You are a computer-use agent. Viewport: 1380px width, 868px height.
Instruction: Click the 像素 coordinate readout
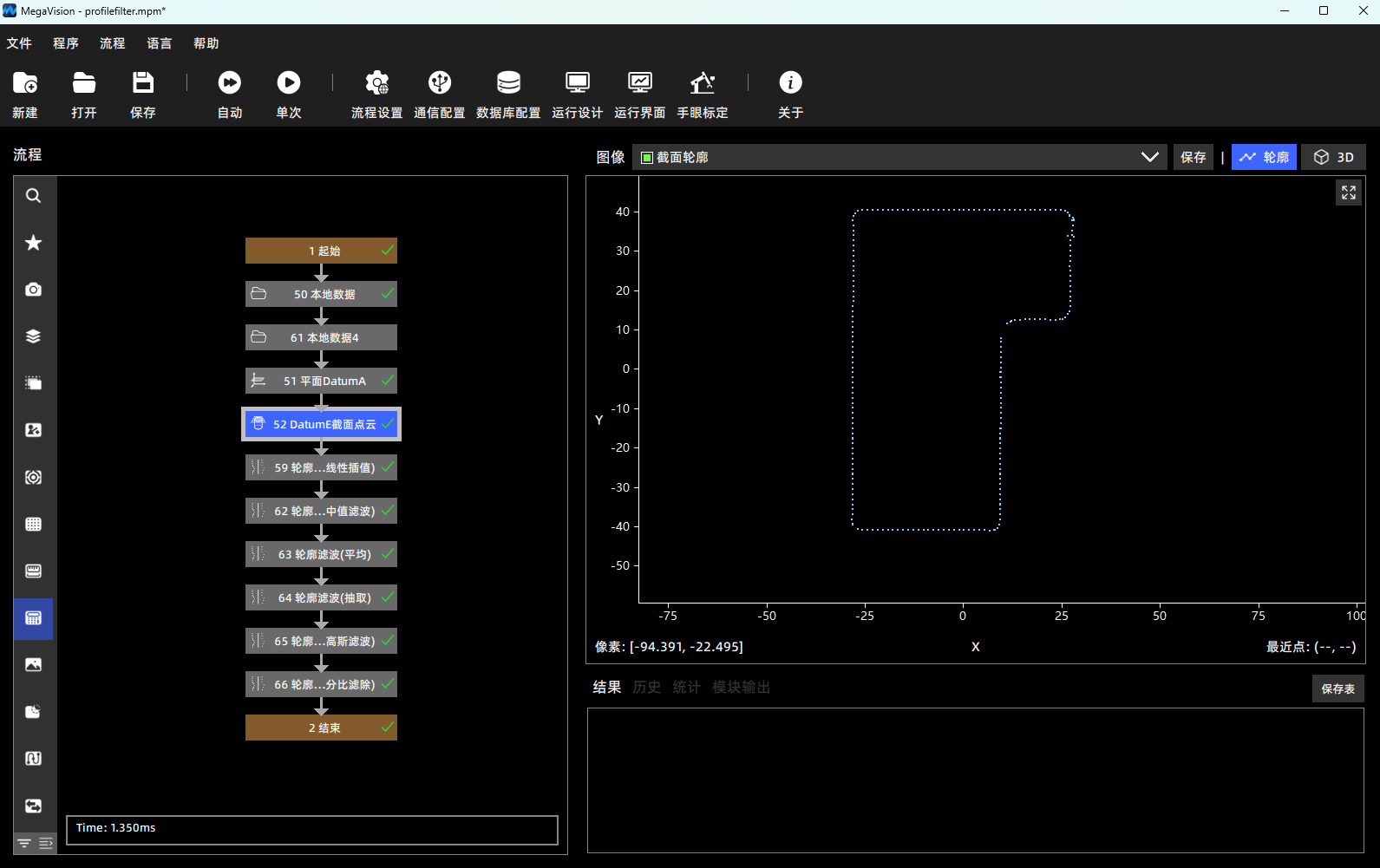click(x=669, y=647)
